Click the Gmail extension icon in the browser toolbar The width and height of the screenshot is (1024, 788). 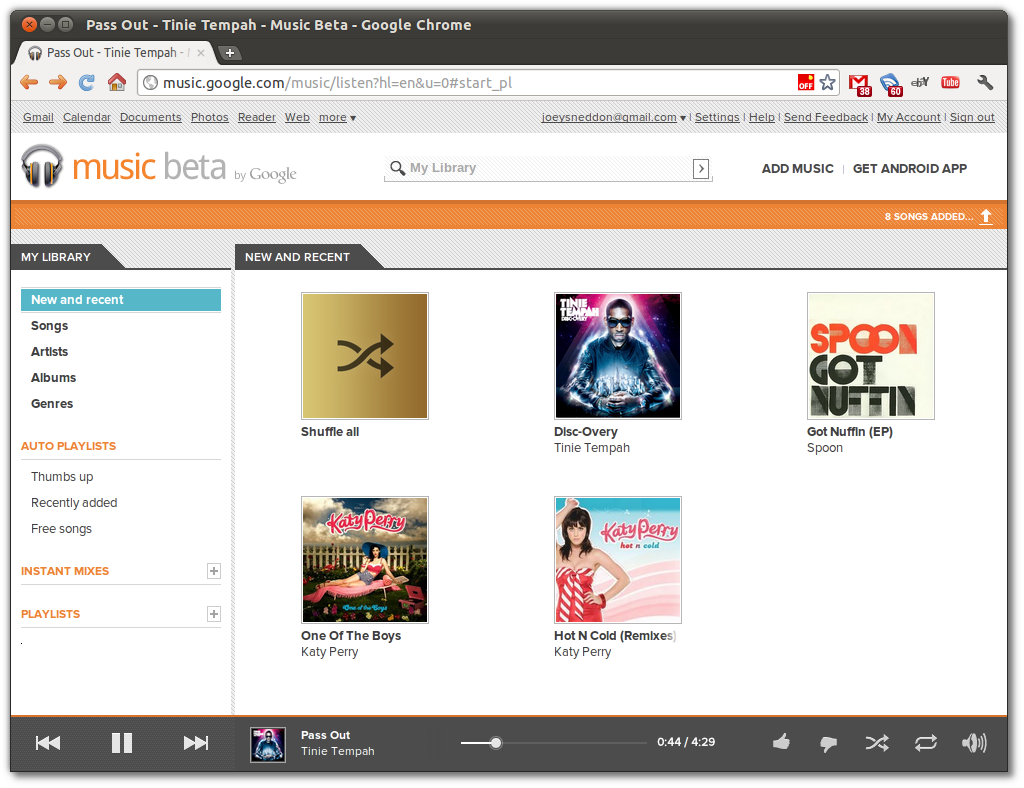pos(858,84)
